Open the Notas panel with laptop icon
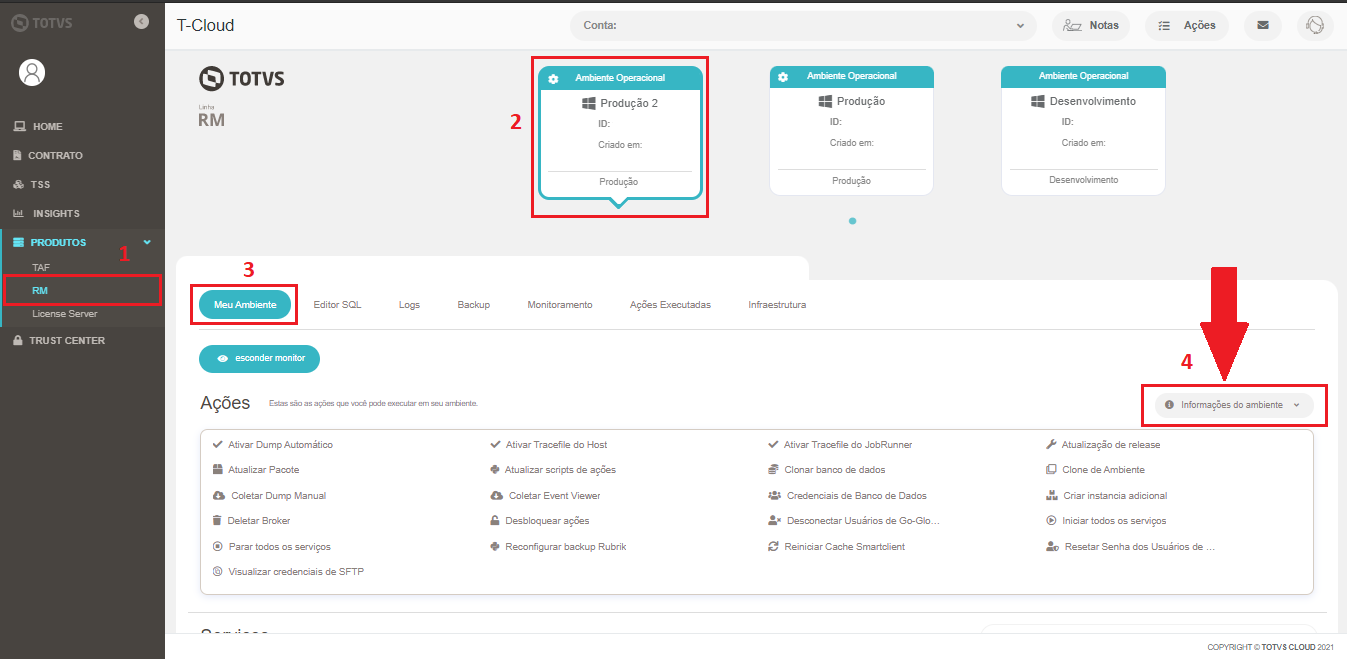This screenshot has height=659, width=1347. point(1090,25)
